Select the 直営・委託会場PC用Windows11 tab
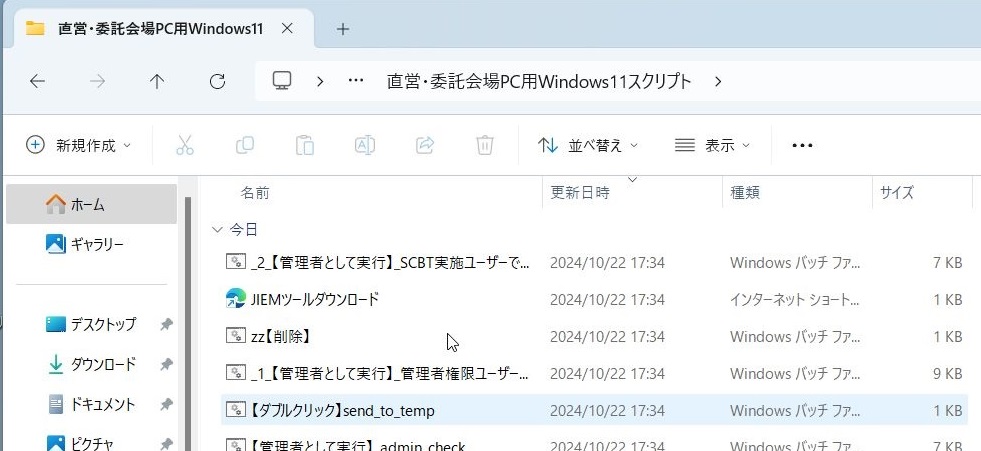This screenshot has width=981, height=451. [x=165, y=29]
